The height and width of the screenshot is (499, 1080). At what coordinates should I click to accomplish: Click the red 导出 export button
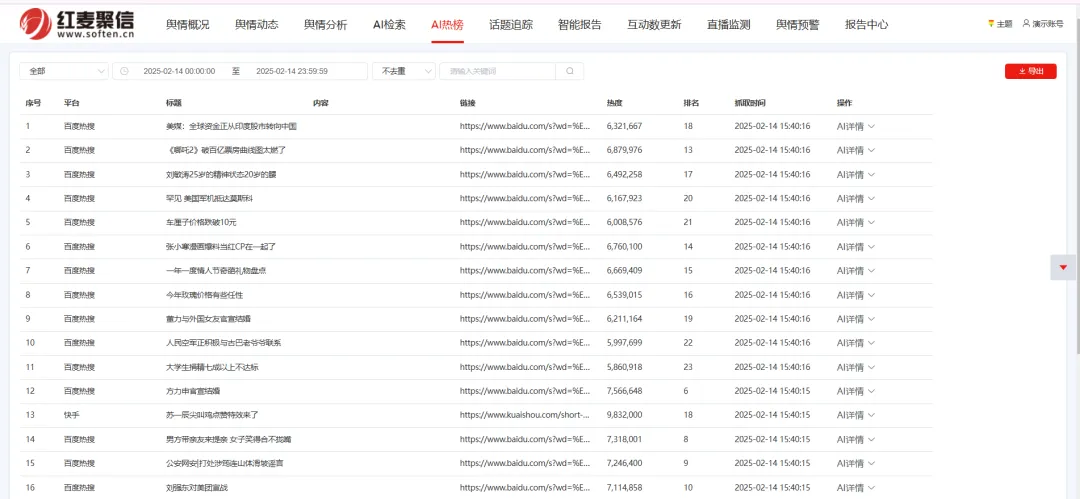[1030, 71]
